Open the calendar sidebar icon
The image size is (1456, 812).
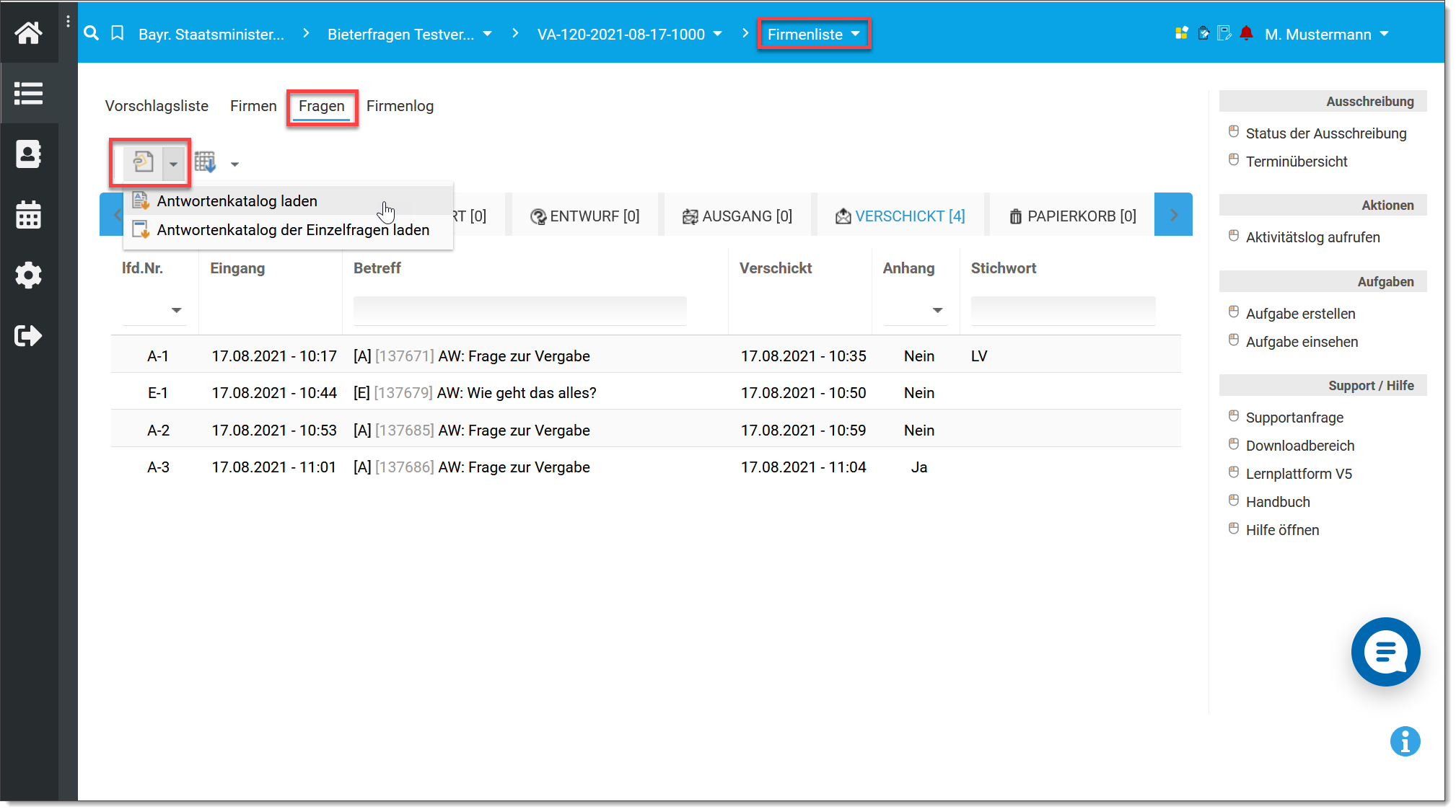29,215
